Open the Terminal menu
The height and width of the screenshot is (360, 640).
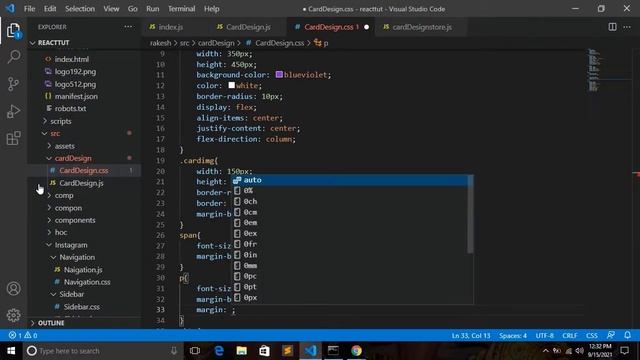click(x=181, y=9)
